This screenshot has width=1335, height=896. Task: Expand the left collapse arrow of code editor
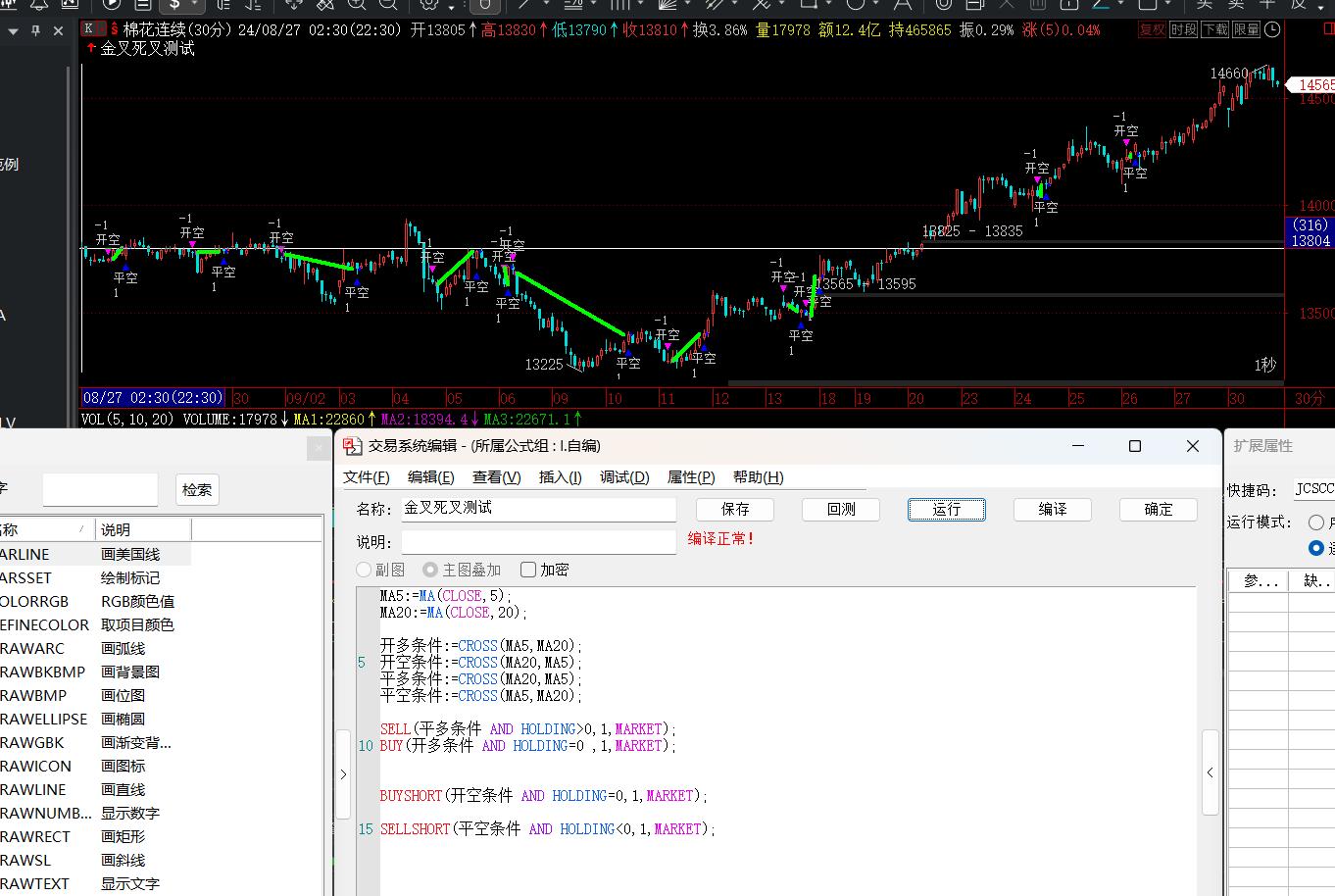pos(343,774)
